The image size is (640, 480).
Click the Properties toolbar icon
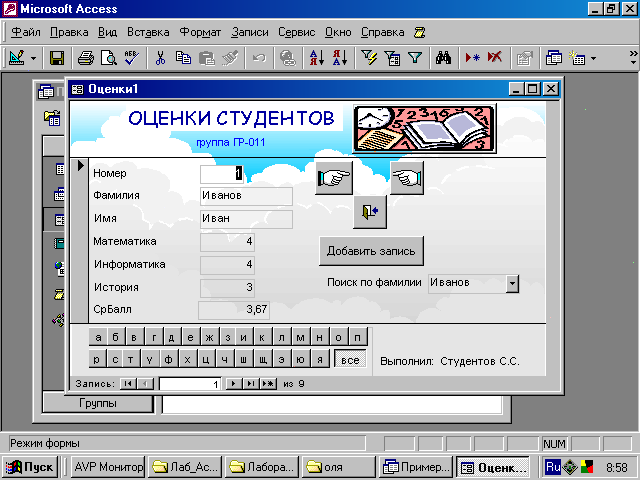pos(524,58)
